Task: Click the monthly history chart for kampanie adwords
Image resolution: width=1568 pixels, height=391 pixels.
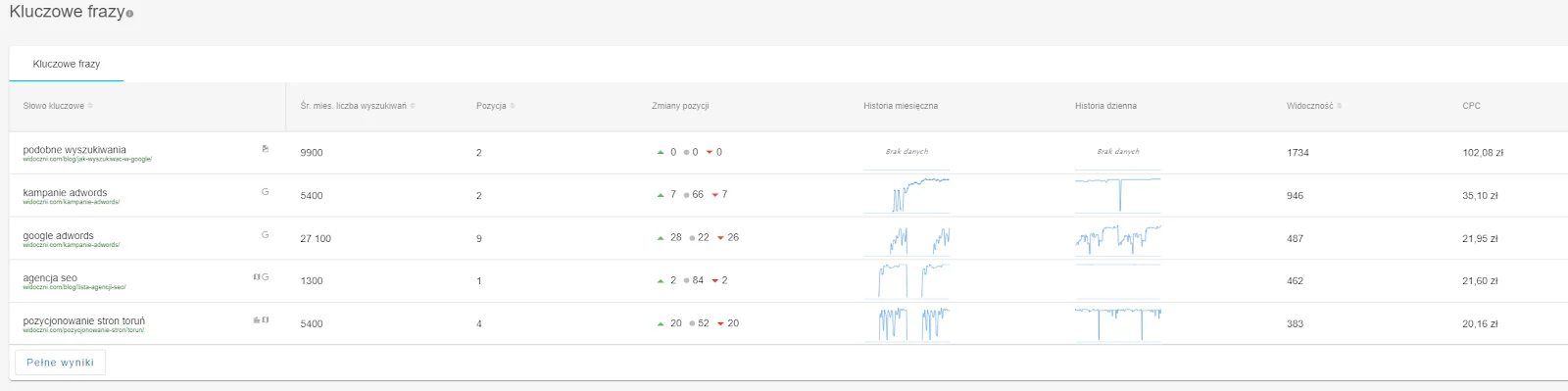Action: click(906, 195)
